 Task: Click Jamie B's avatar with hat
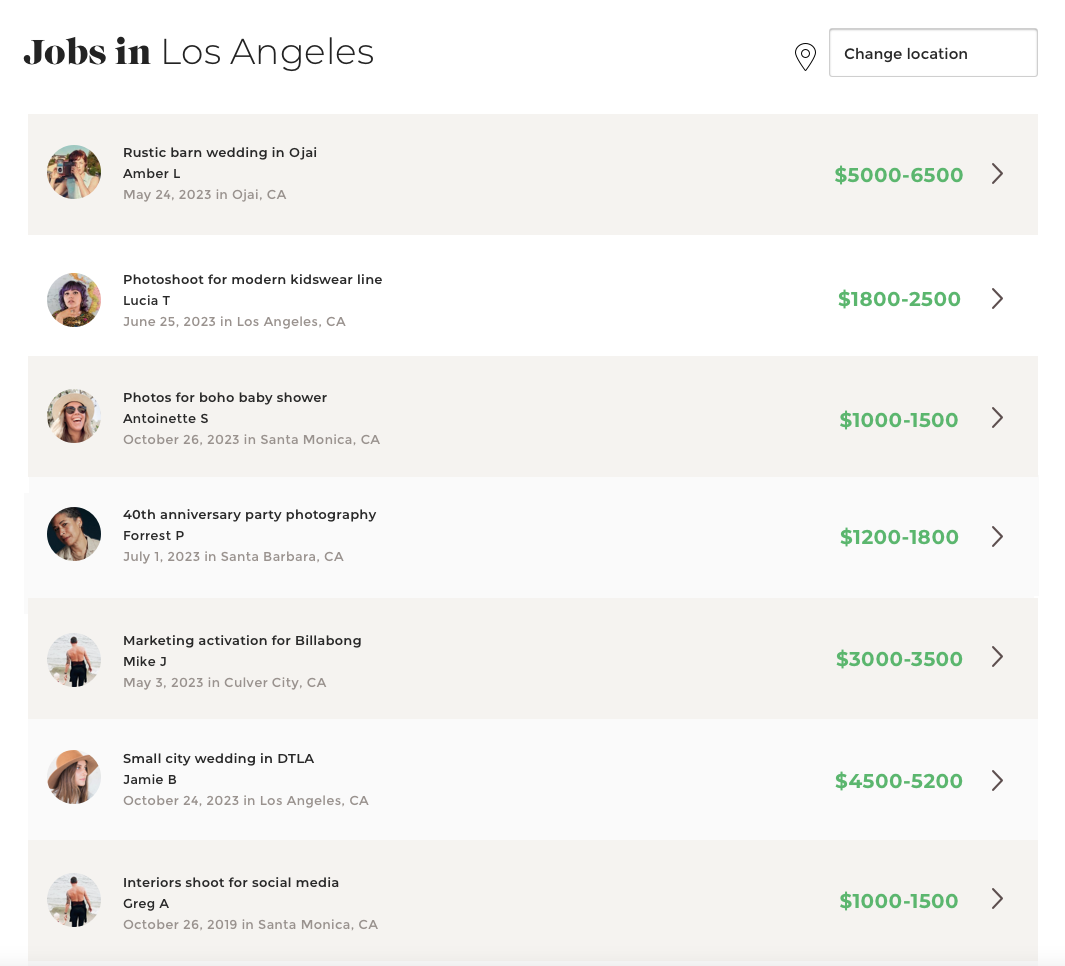click(x=74, y=777)
